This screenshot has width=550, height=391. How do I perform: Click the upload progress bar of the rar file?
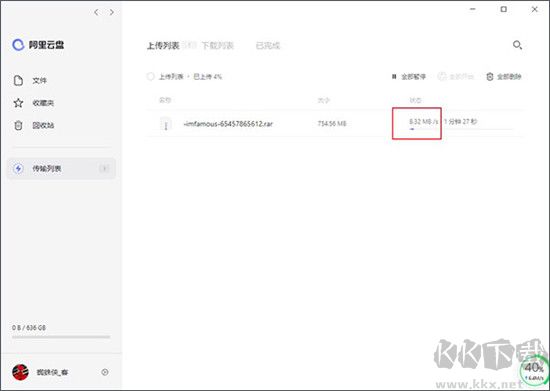point(461,129)
